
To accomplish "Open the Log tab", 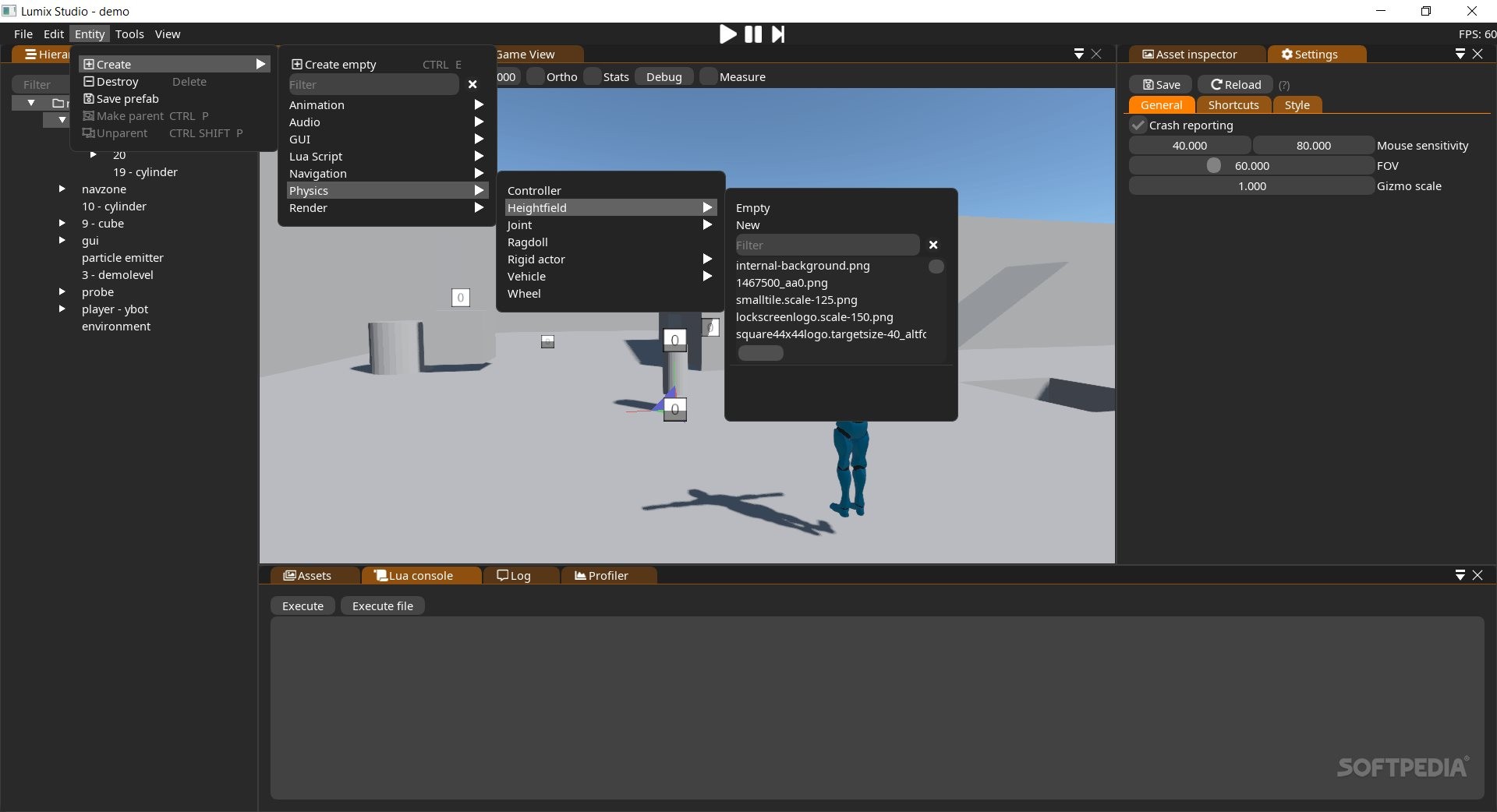I will tap(520, 575).
